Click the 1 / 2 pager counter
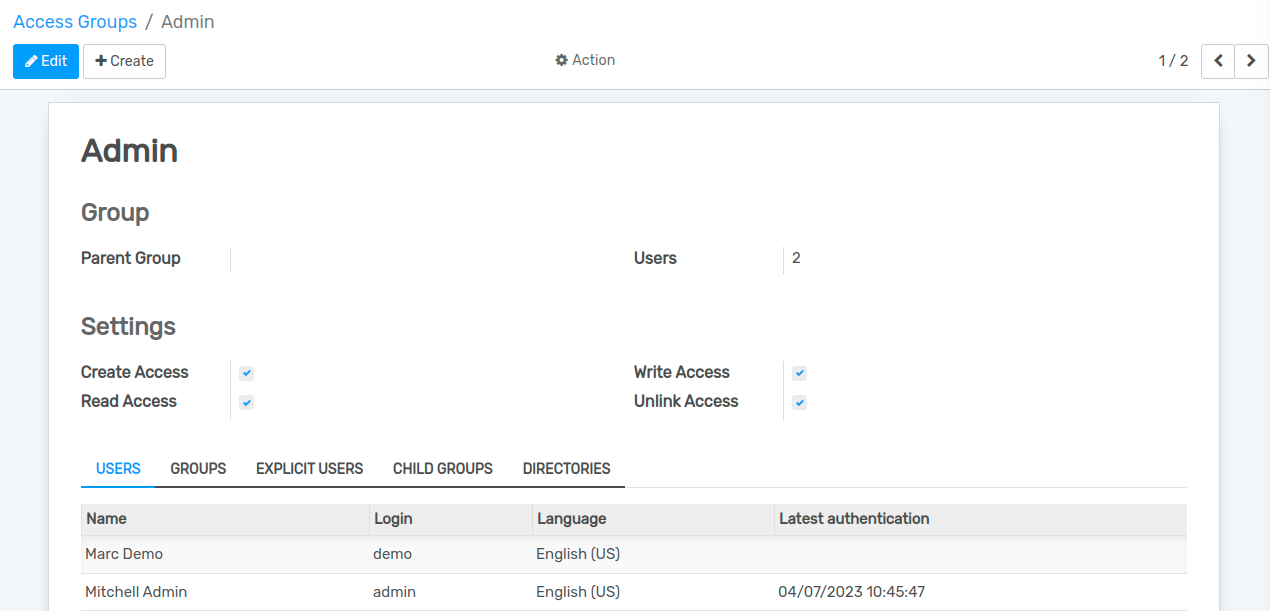This screenshot has width=1270, height=611. tap(1173, 61)
